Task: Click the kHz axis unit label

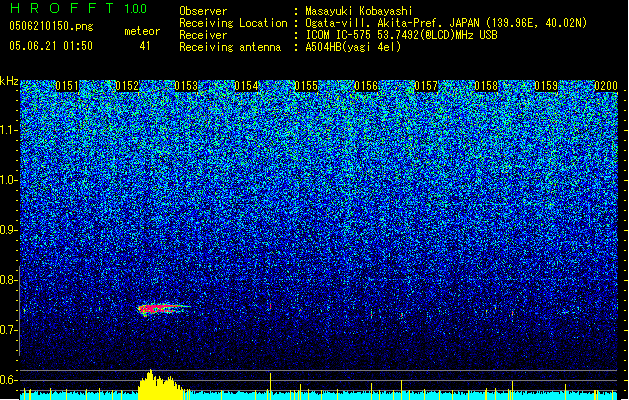Action: [x=9, y=81]
